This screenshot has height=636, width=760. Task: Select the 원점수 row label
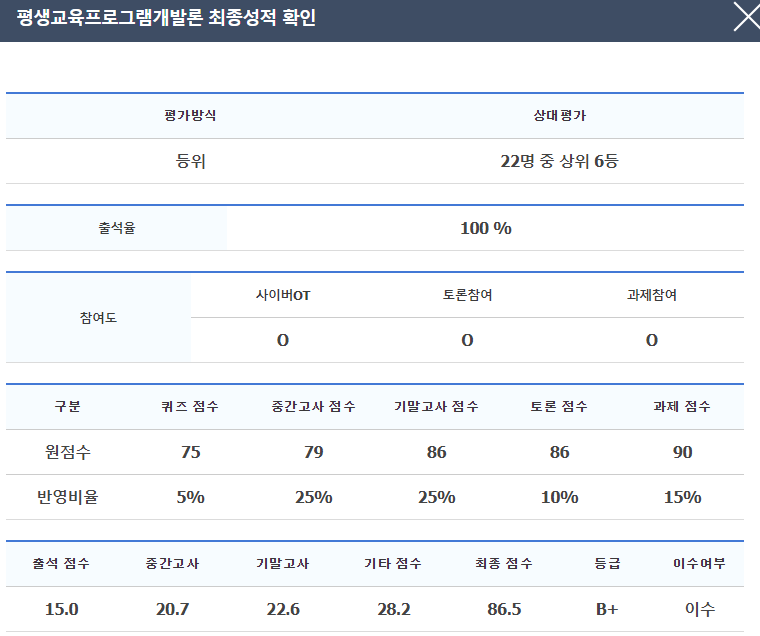[x=67, y=452]
